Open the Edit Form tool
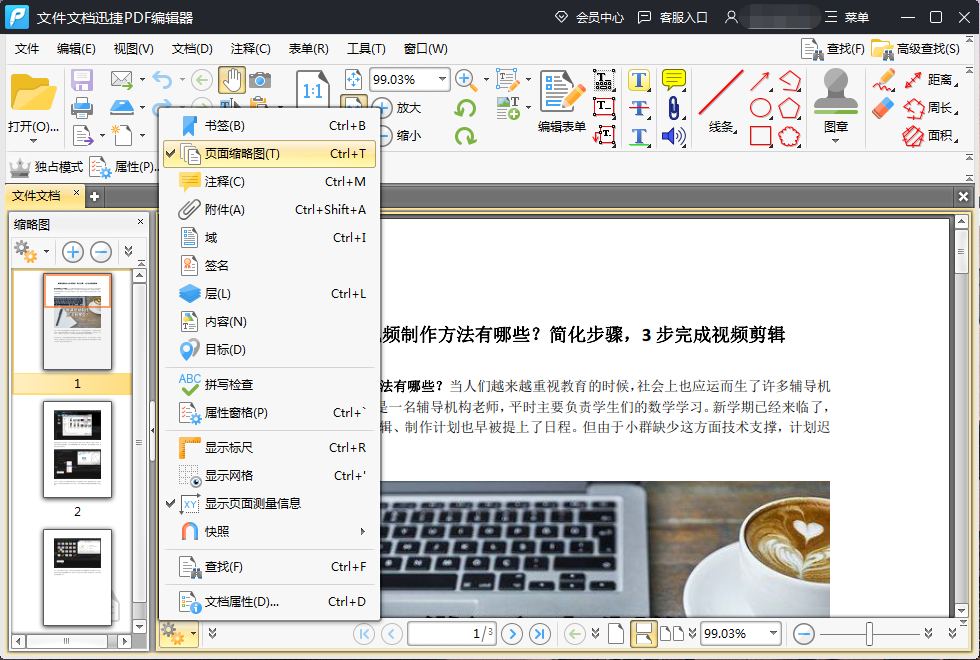 (562, 101)
